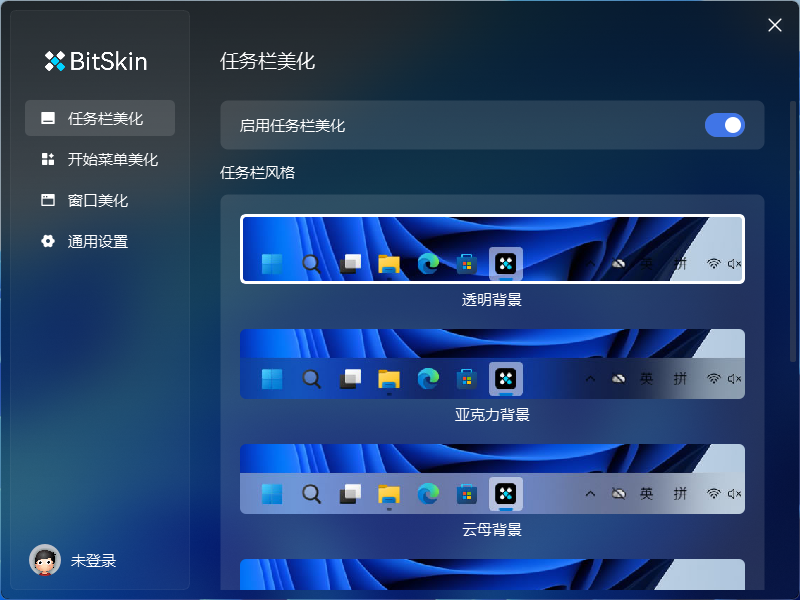The image size is (800, 600).
Task: Click file explorer icon in 云母背景 preview
Action: 389,494
